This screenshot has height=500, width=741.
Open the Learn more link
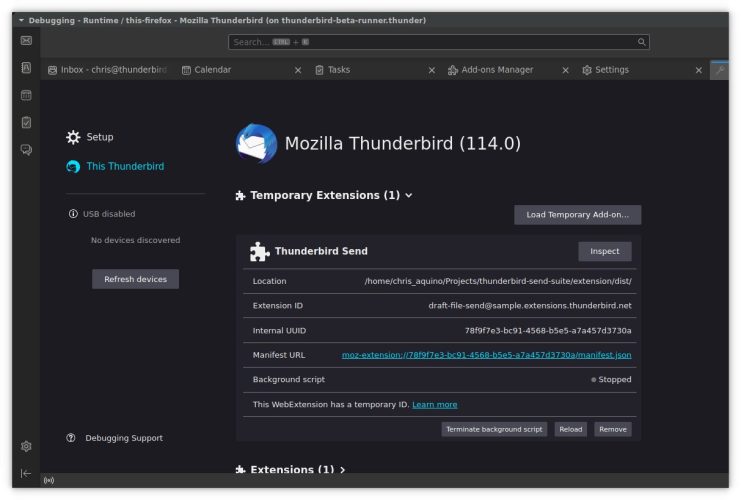[x=435, y=405]
